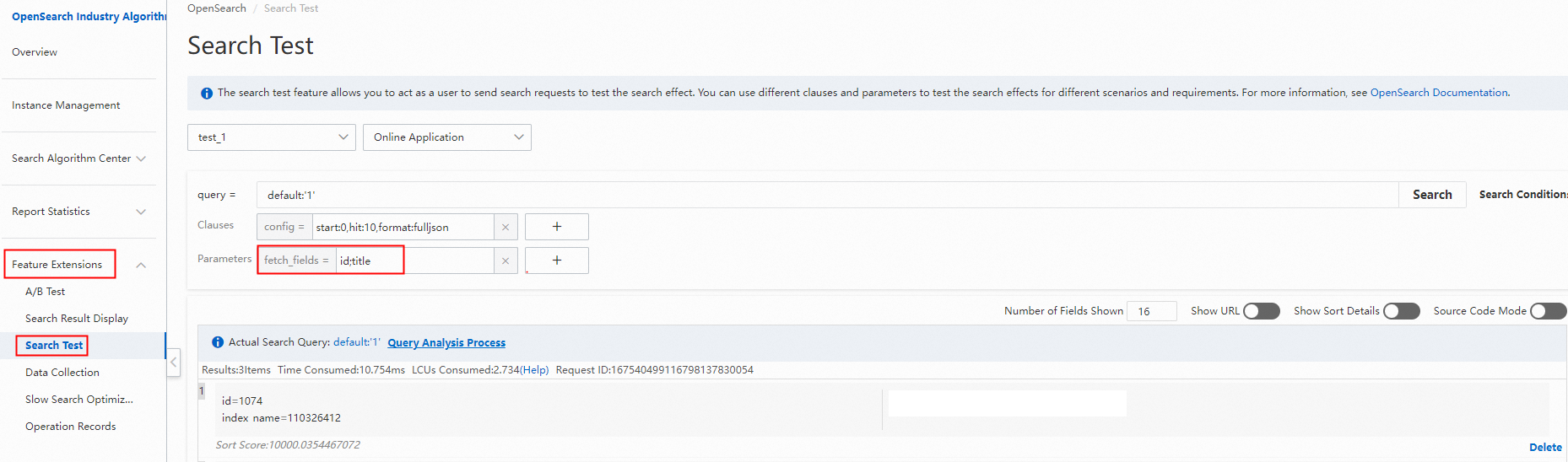Open the Online Application dropdown
This screenshot has height=462, width=1568.
pyautogui.click(x=447, y=137)
